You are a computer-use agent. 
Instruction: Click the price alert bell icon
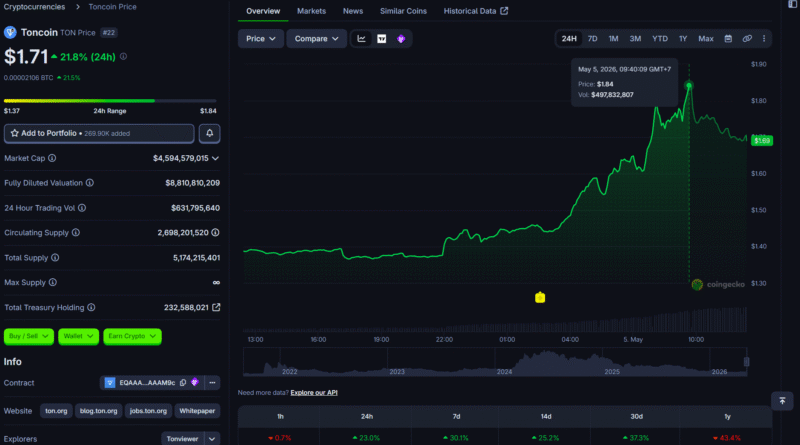[210, 133]
